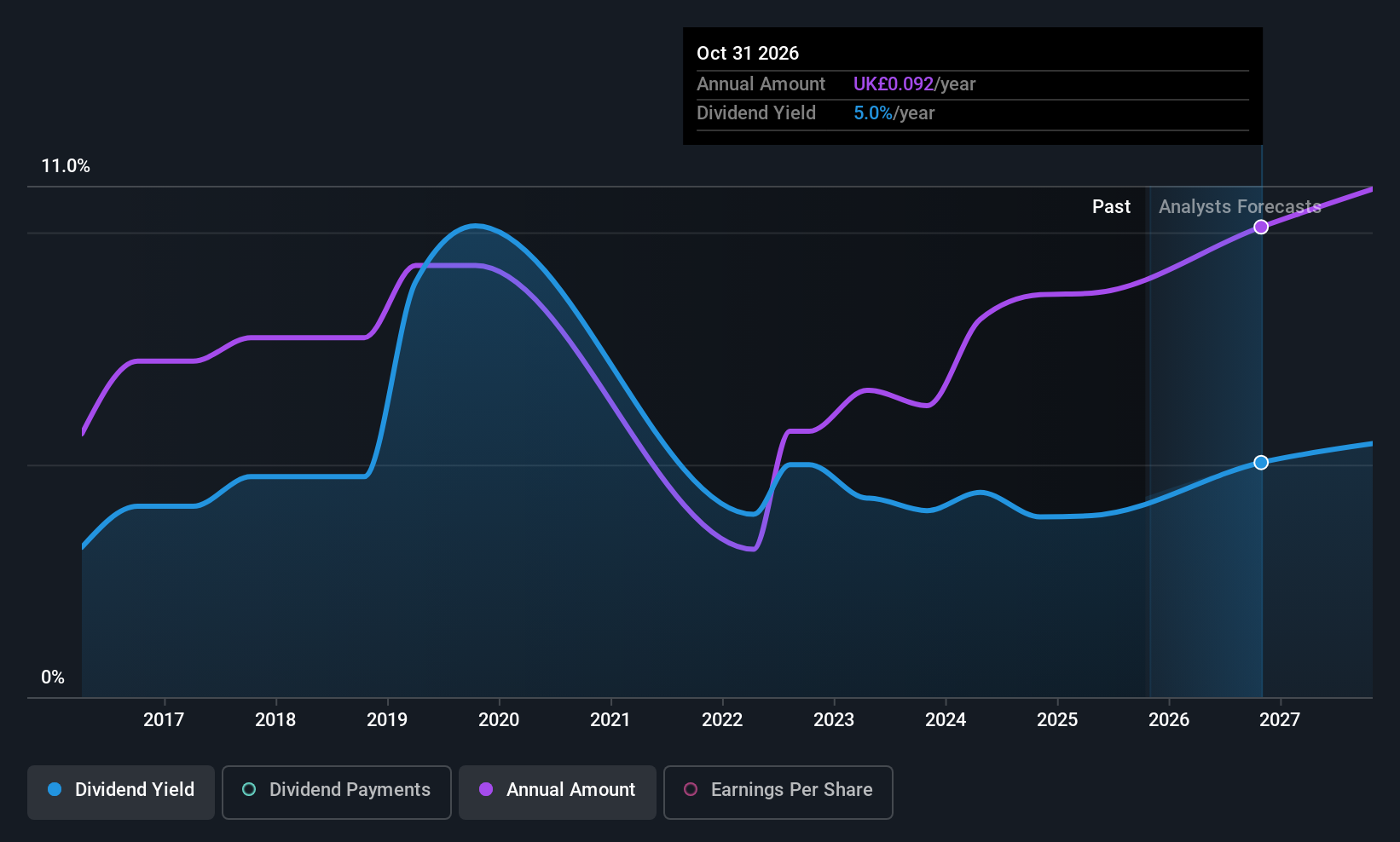Viewport: 1400px width, 842px height.
Task: Click the 2020 x-axis label
Action: point(499,719)
